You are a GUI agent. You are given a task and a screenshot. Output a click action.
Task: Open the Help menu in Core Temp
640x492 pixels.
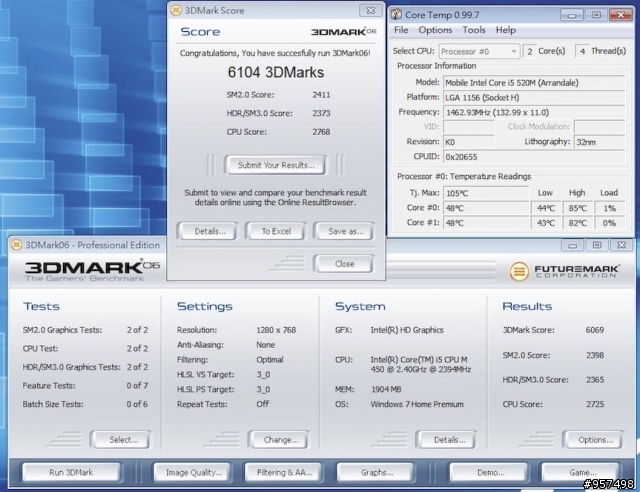pos(506,30)
